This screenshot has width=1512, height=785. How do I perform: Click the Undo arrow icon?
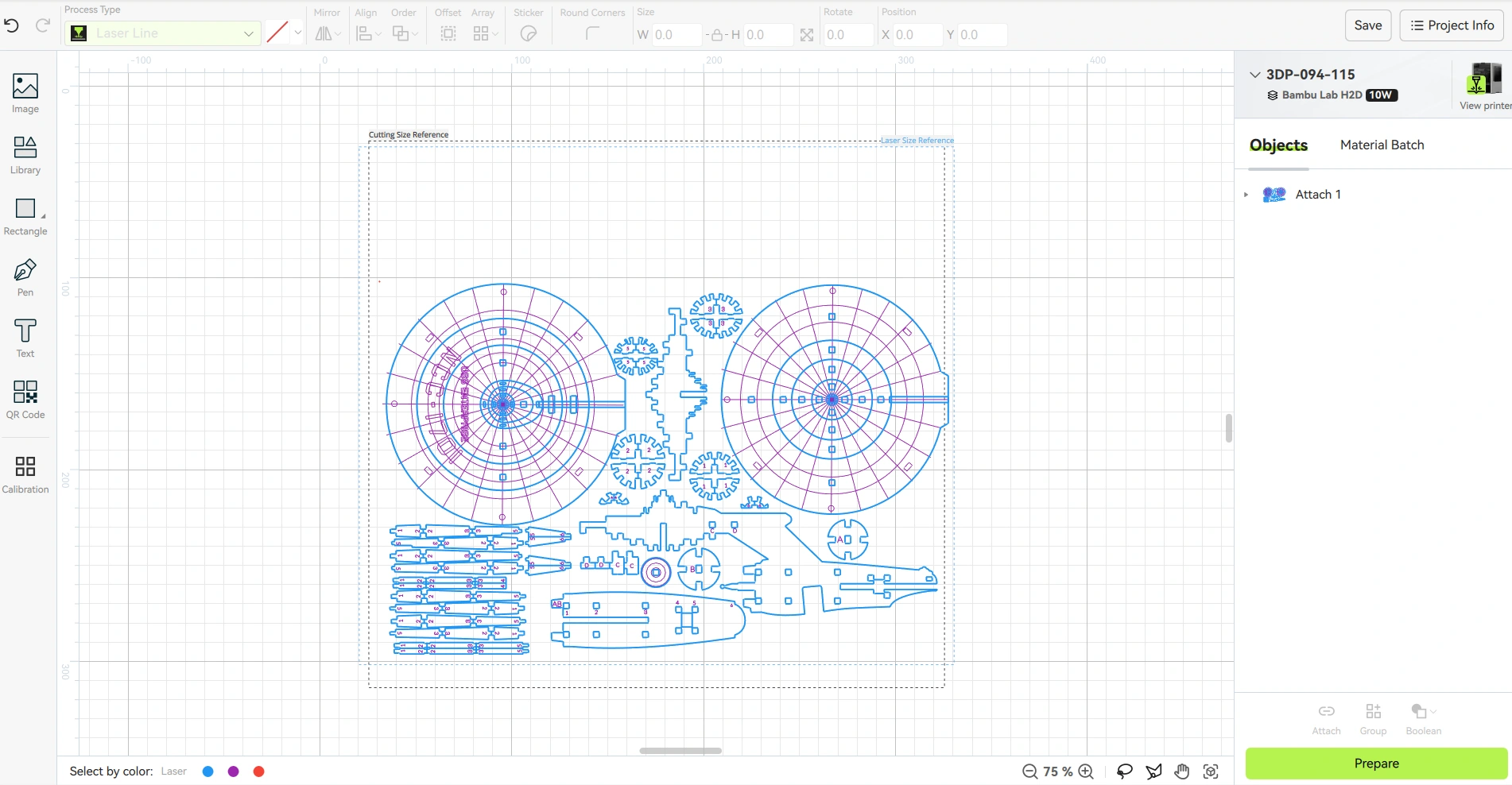point(12,25)
